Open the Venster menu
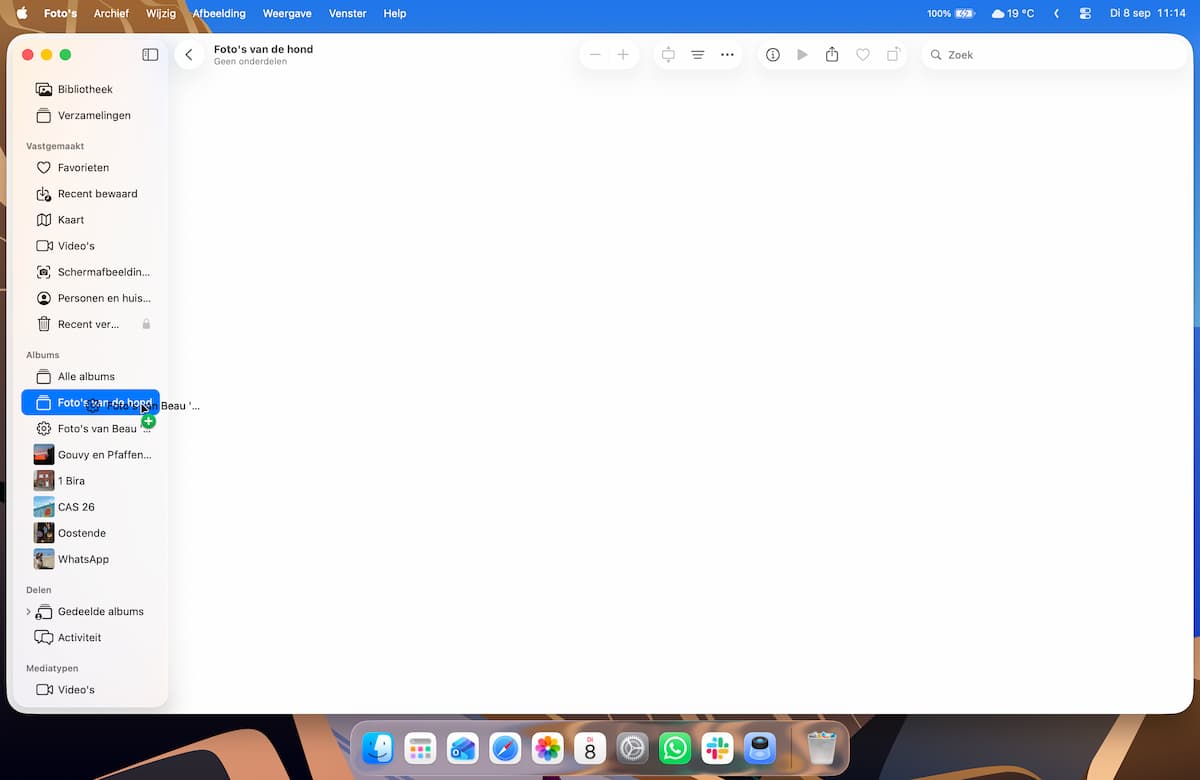 click(x=348, y=14)
